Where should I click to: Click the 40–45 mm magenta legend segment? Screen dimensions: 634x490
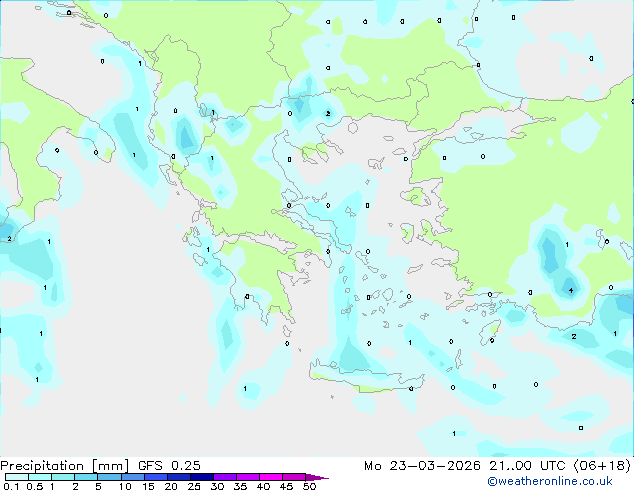[271, 477]
